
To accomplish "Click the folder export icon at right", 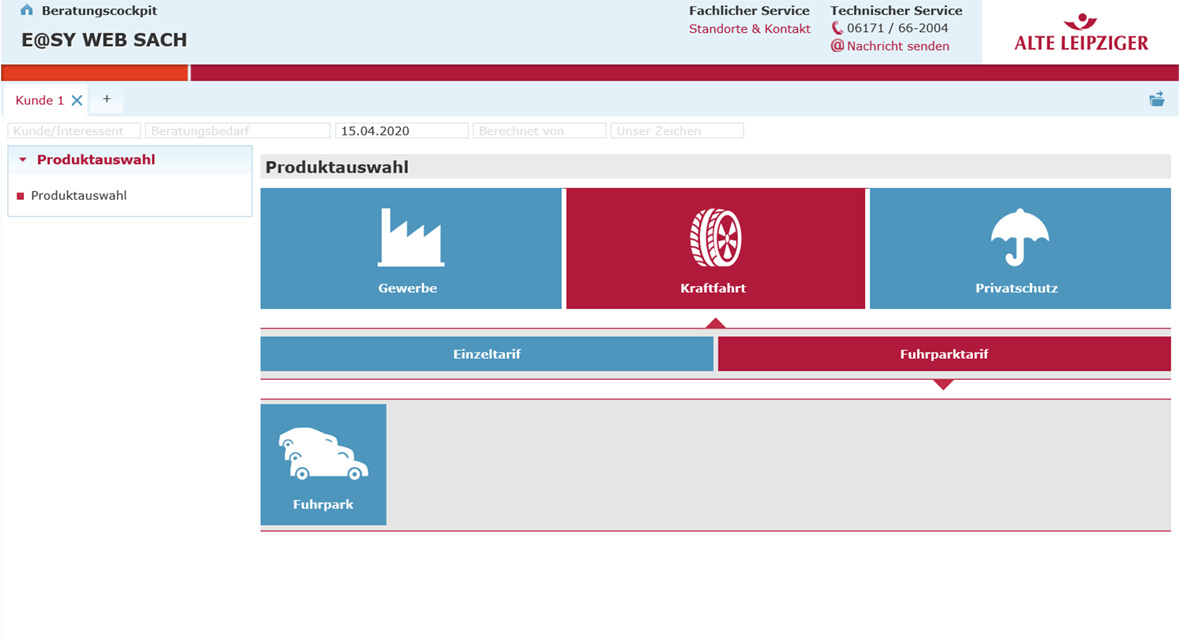I will (1157, 99).
